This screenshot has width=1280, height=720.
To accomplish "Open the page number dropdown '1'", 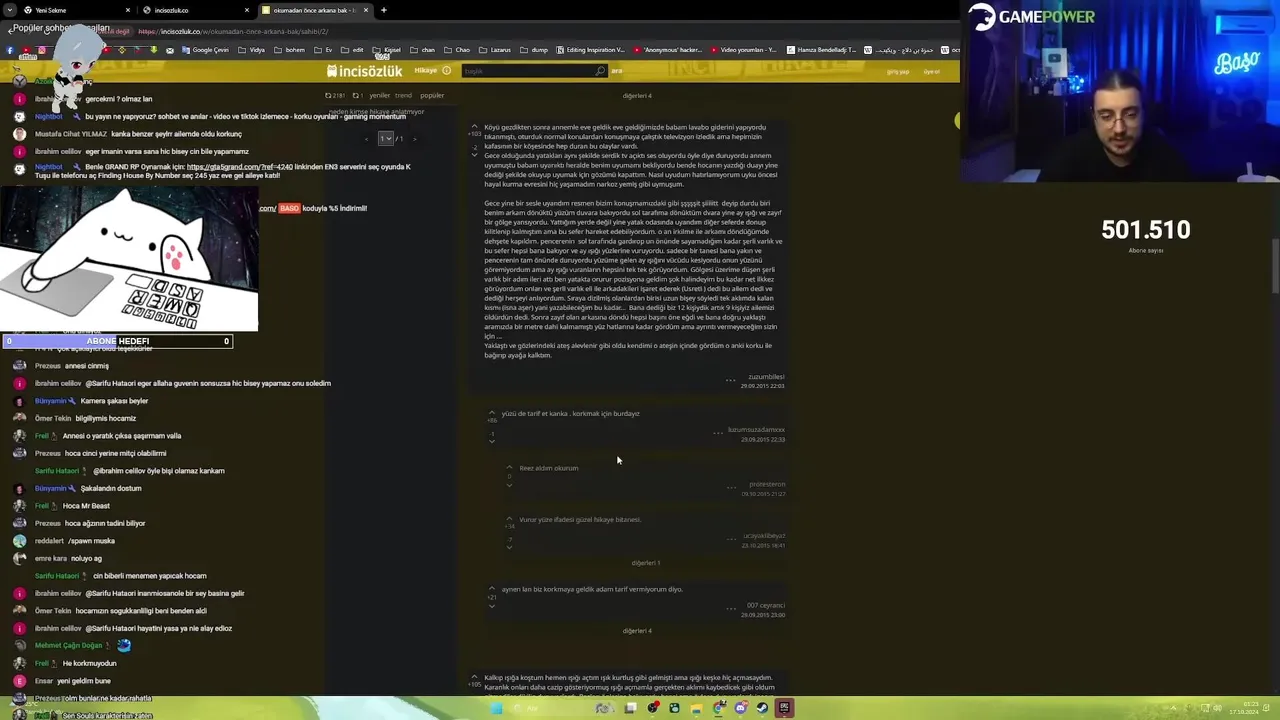I will pos(385,138).
